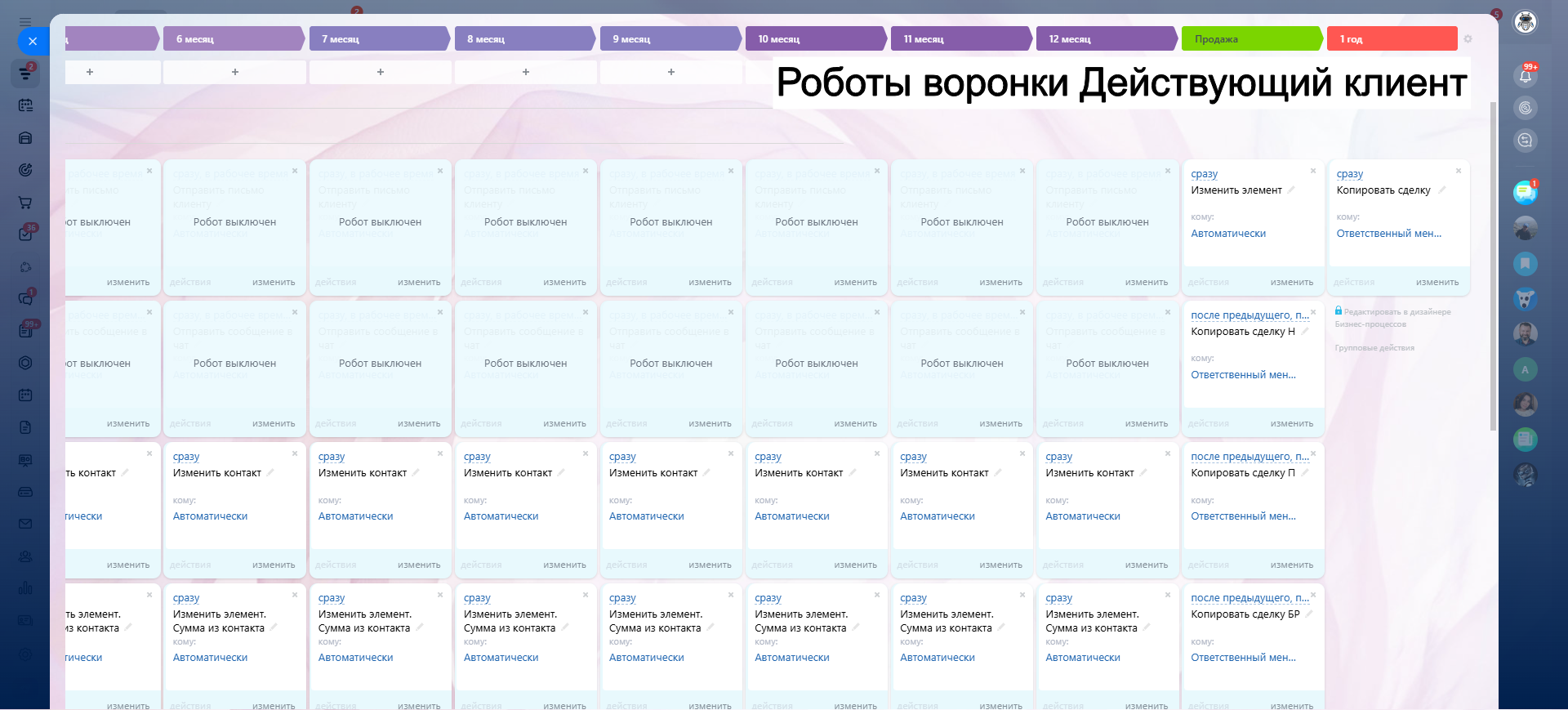Open notifications bell with 99+ badge
The width and height of the screenshot is (1568, 710).
(x=1525, y=76)
